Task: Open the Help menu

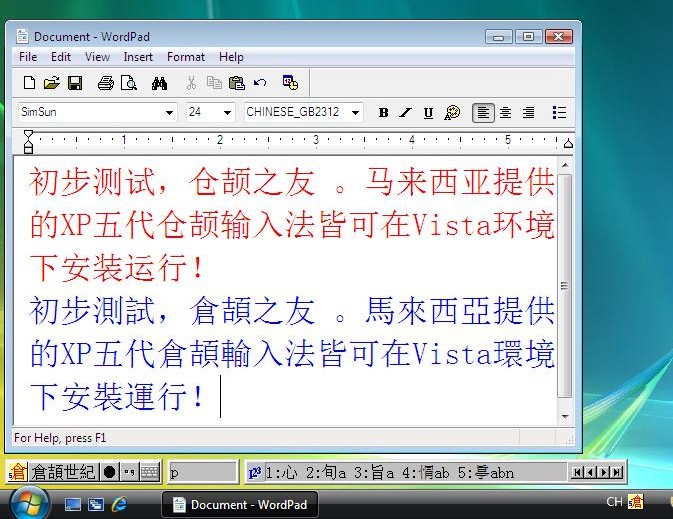Action: (231, 57)
